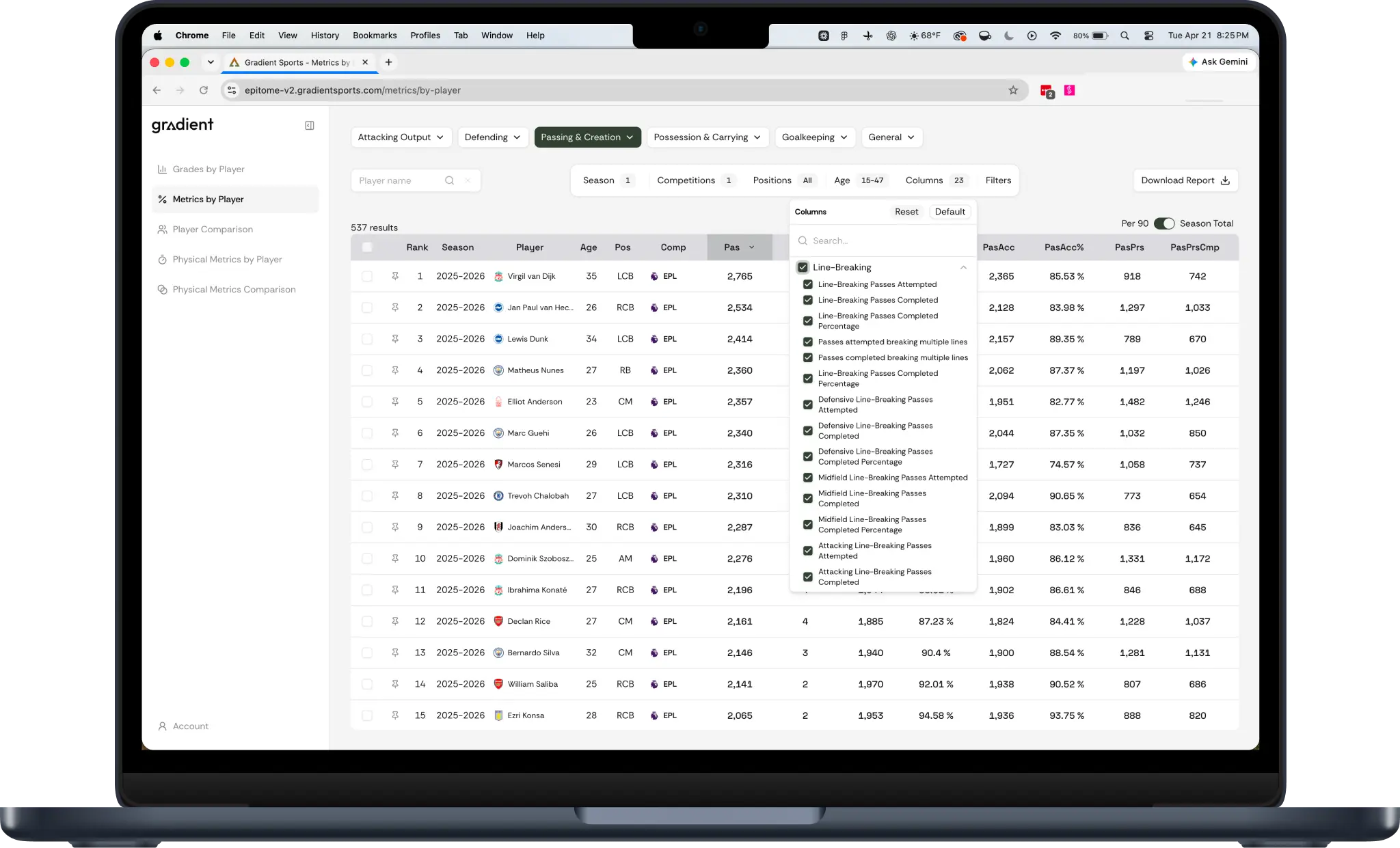The image size is (1400, 848).
Task: Open the Bookmarks menu
Action: point(375,36)
